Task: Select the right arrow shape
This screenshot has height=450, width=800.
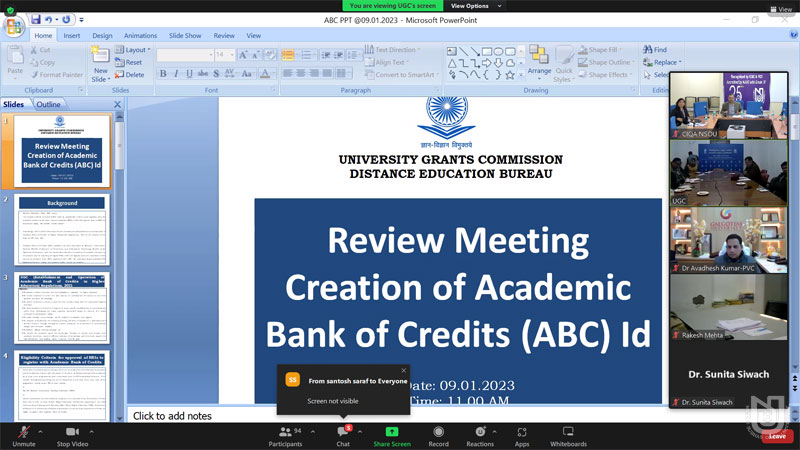Action: (487, 63)
